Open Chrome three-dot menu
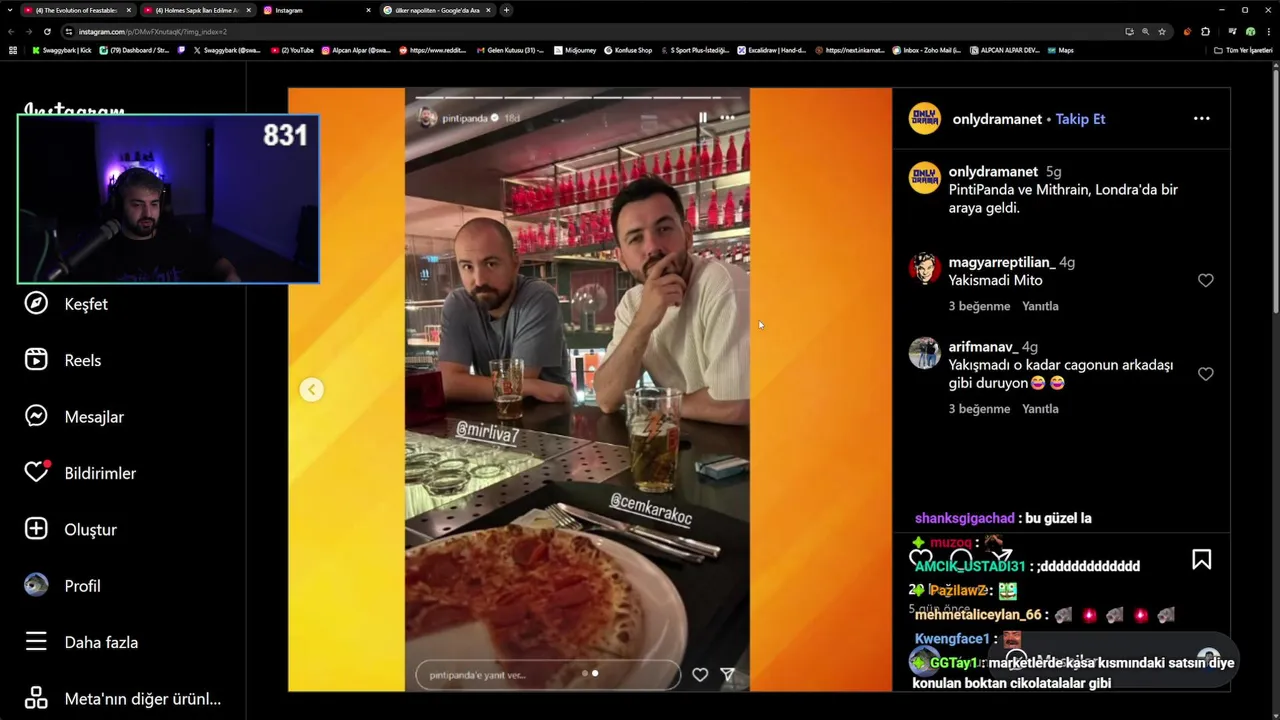Screen dimensions: 1280x720 [1267, 31]
